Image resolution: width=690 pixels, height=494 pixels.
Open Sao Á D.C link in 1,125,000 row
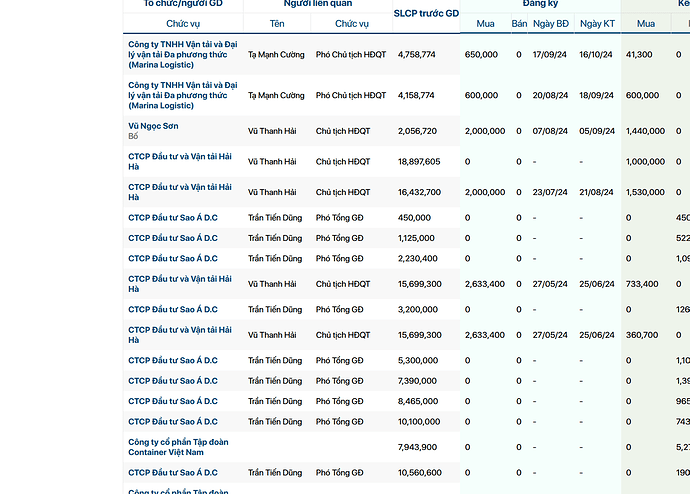click(x=173, y=238)
